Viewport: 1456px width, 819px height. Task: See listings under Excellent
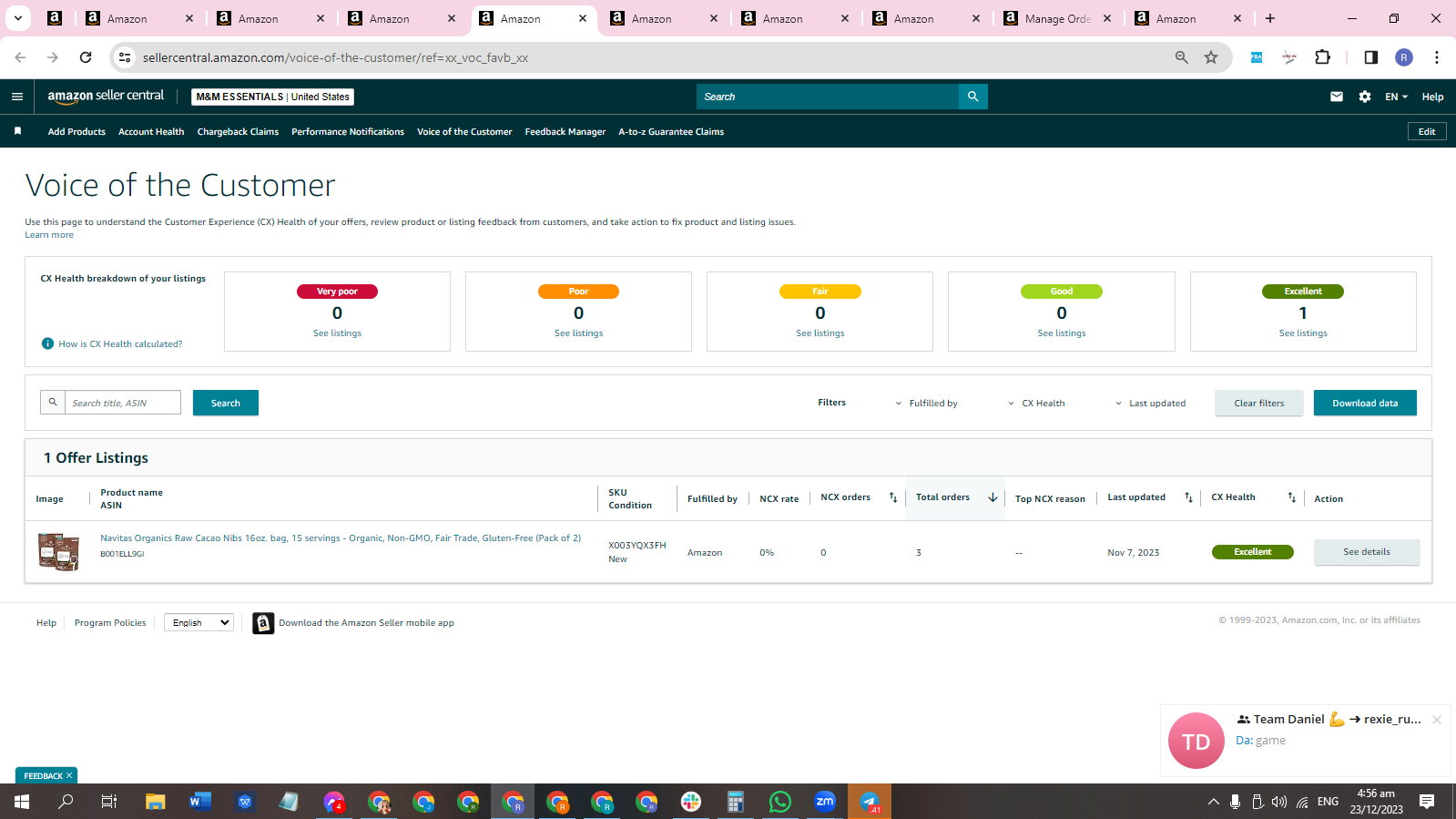(1303, 333)
